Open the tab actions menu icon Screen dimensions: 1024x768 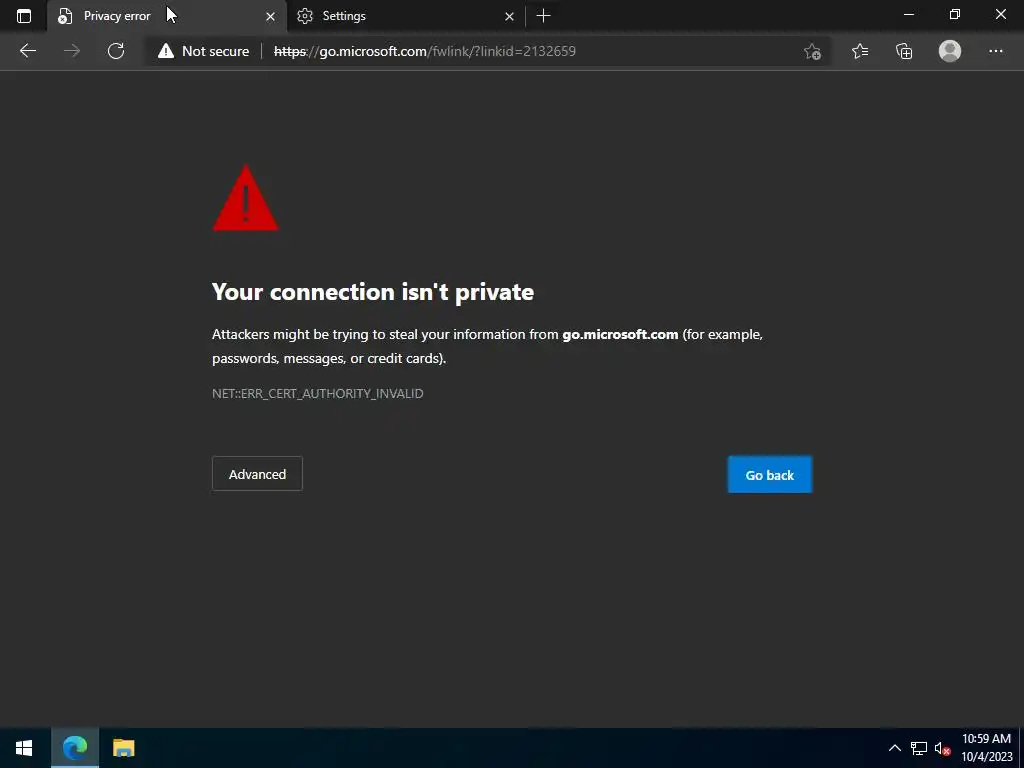24,16
